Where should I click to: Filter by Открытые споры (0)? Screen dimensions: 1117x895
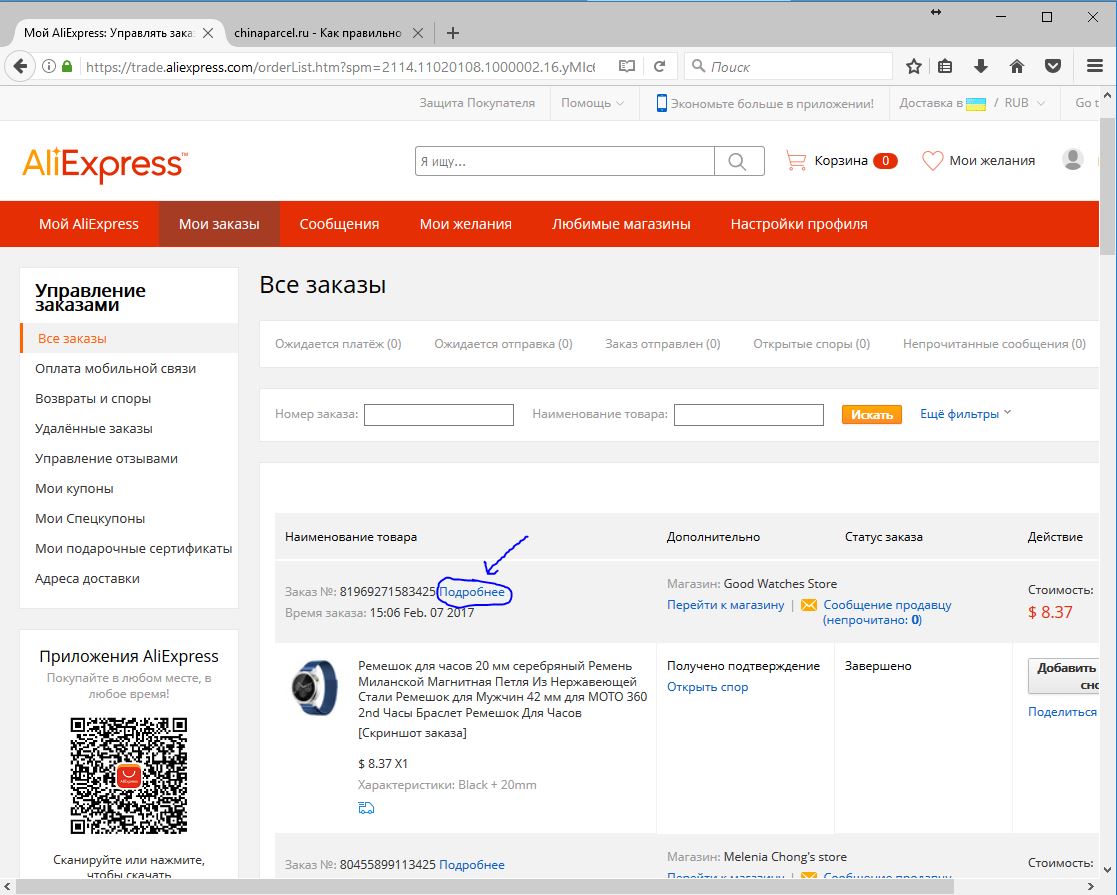pyautogui.click(x=811, y=343)
